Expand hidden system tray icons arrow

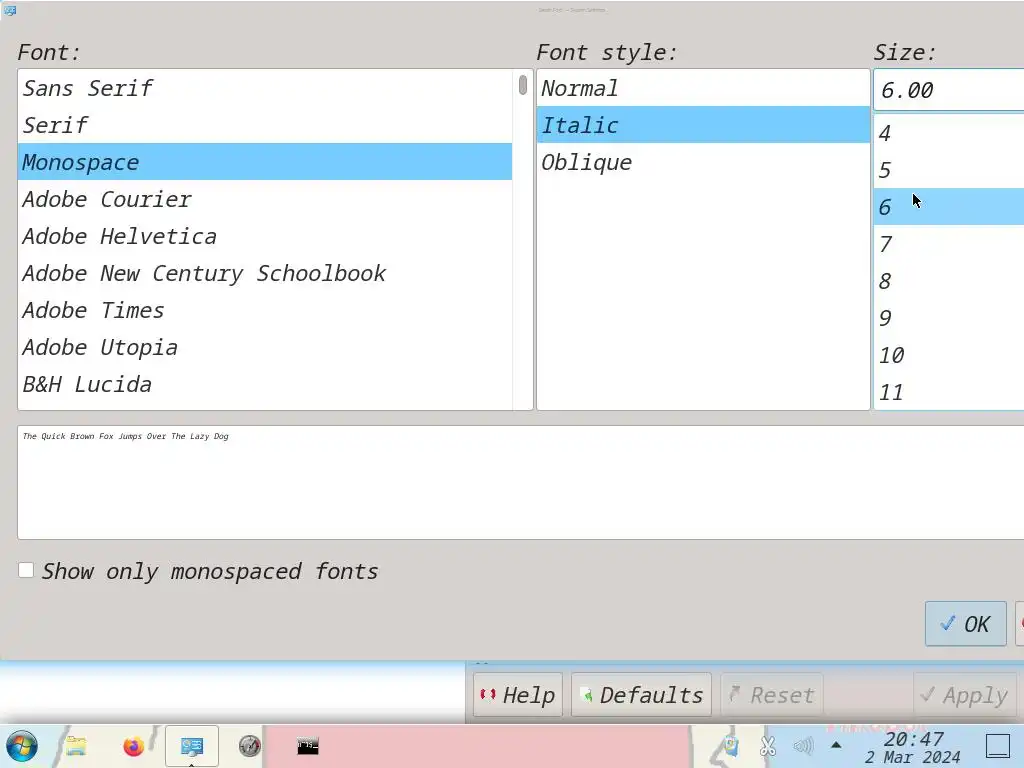[836, 745]
